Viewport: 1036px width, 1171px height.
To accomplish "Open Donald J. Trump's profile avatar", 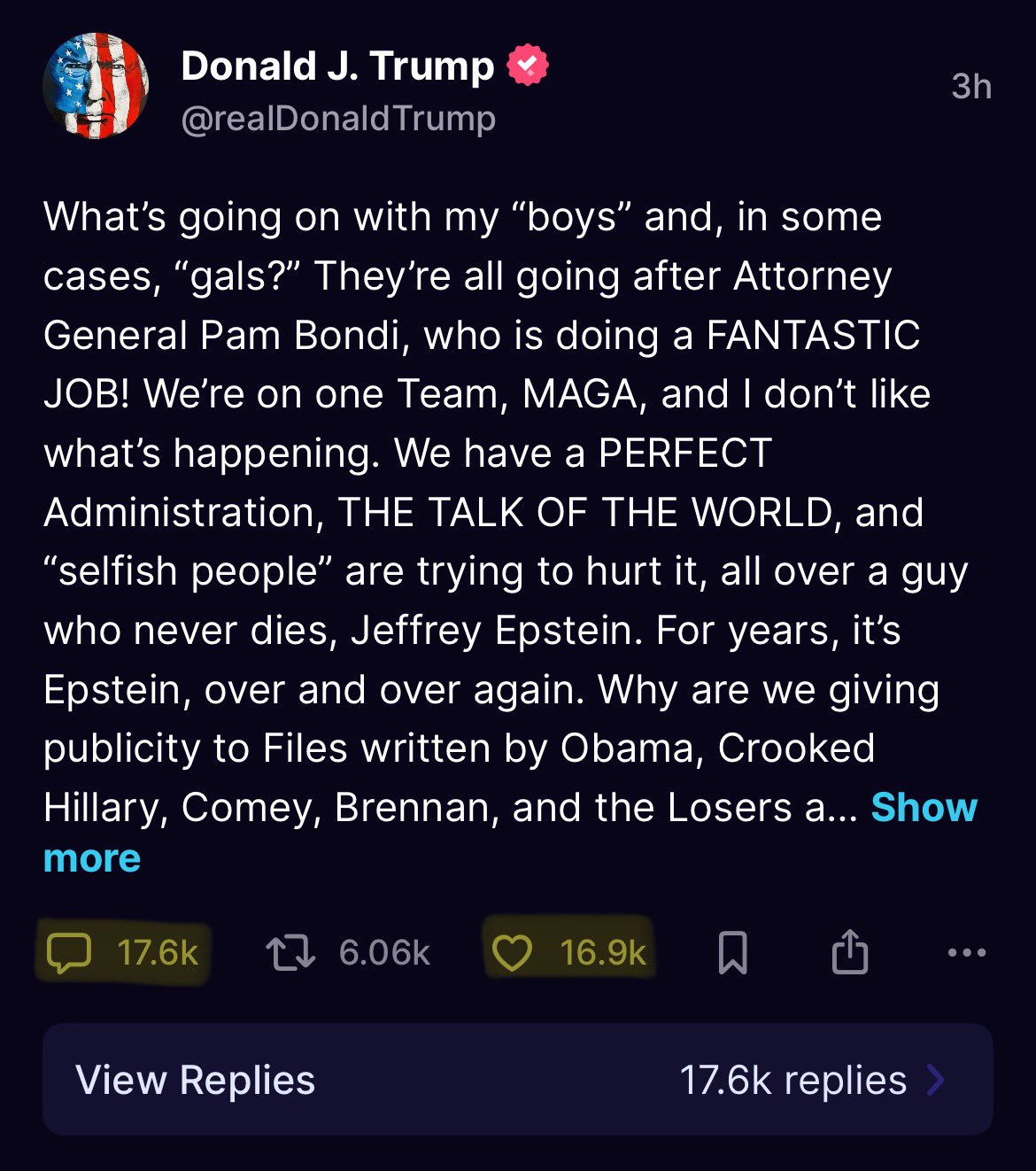I will pos(96,86).
